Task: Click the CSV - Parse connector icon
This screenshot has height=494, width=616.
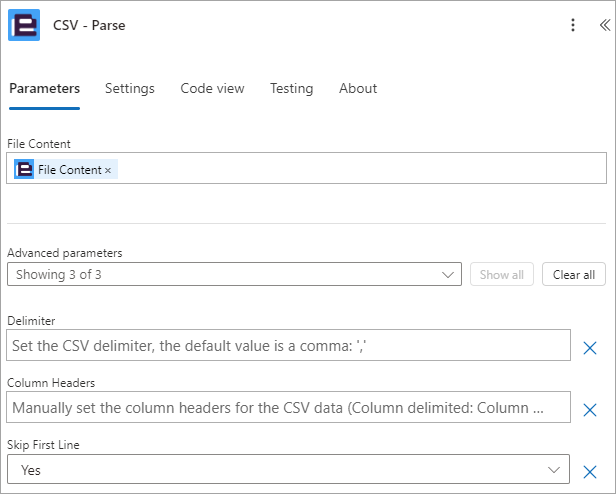Action: coord(24,25)
